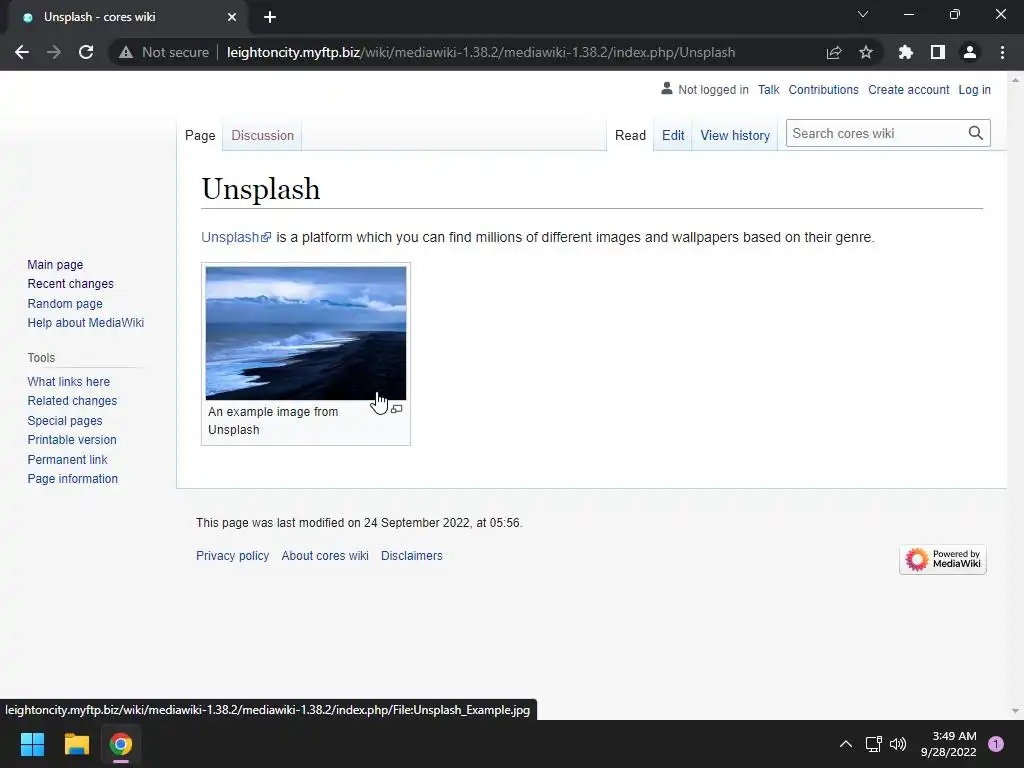Switch to the Page tab

tap(200, 135)
